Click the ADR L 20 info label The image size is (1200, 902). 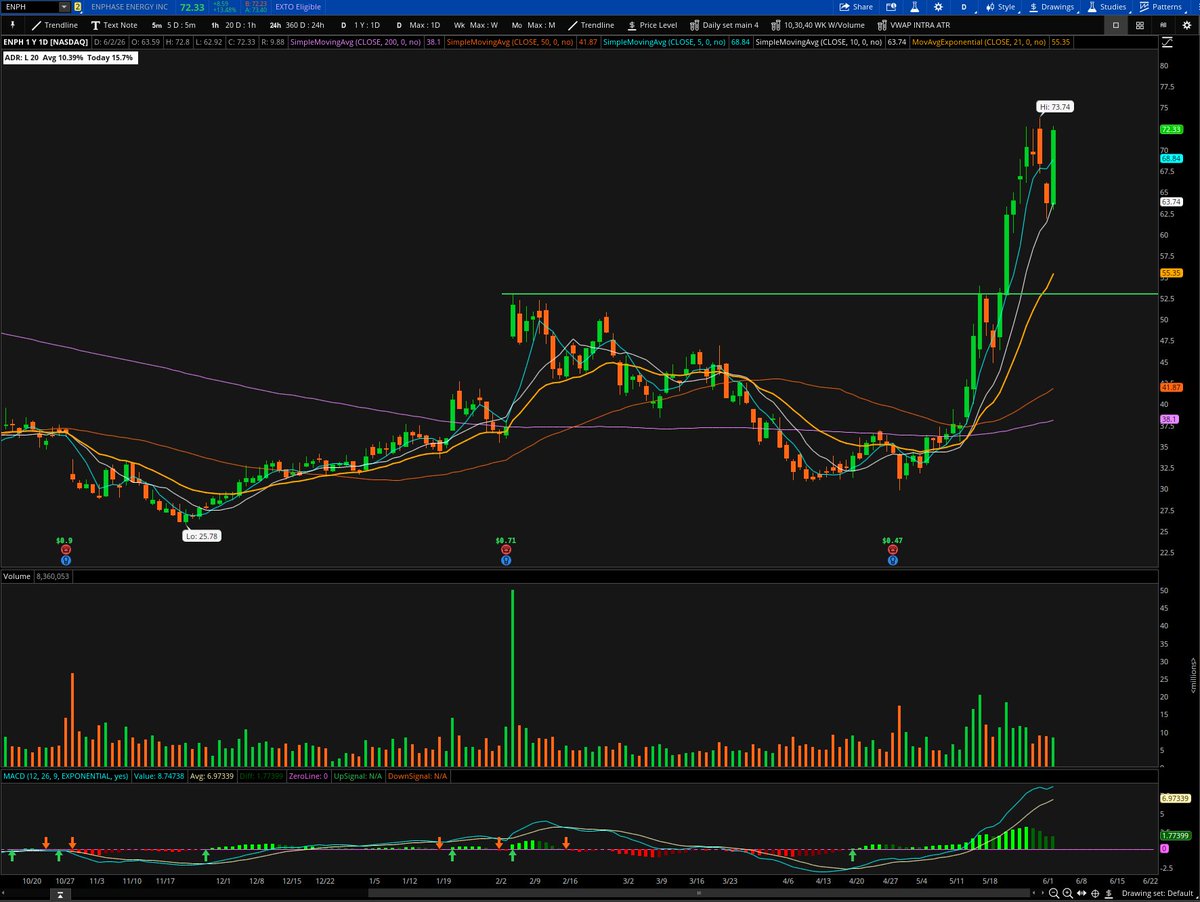pos(69,58)
